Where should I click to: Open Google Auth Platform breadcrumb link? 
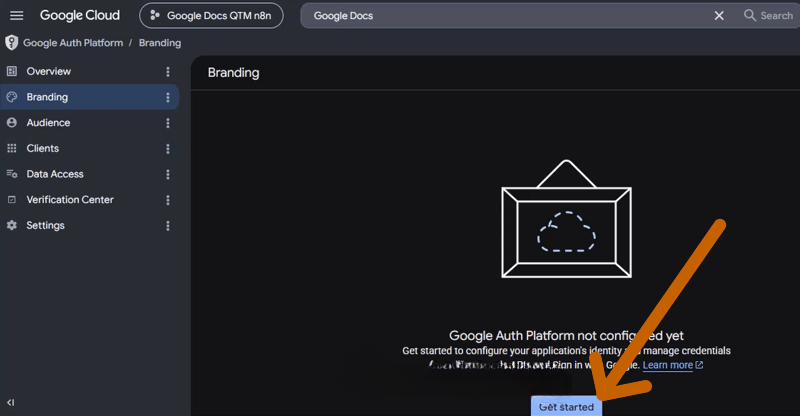(73, 43)
